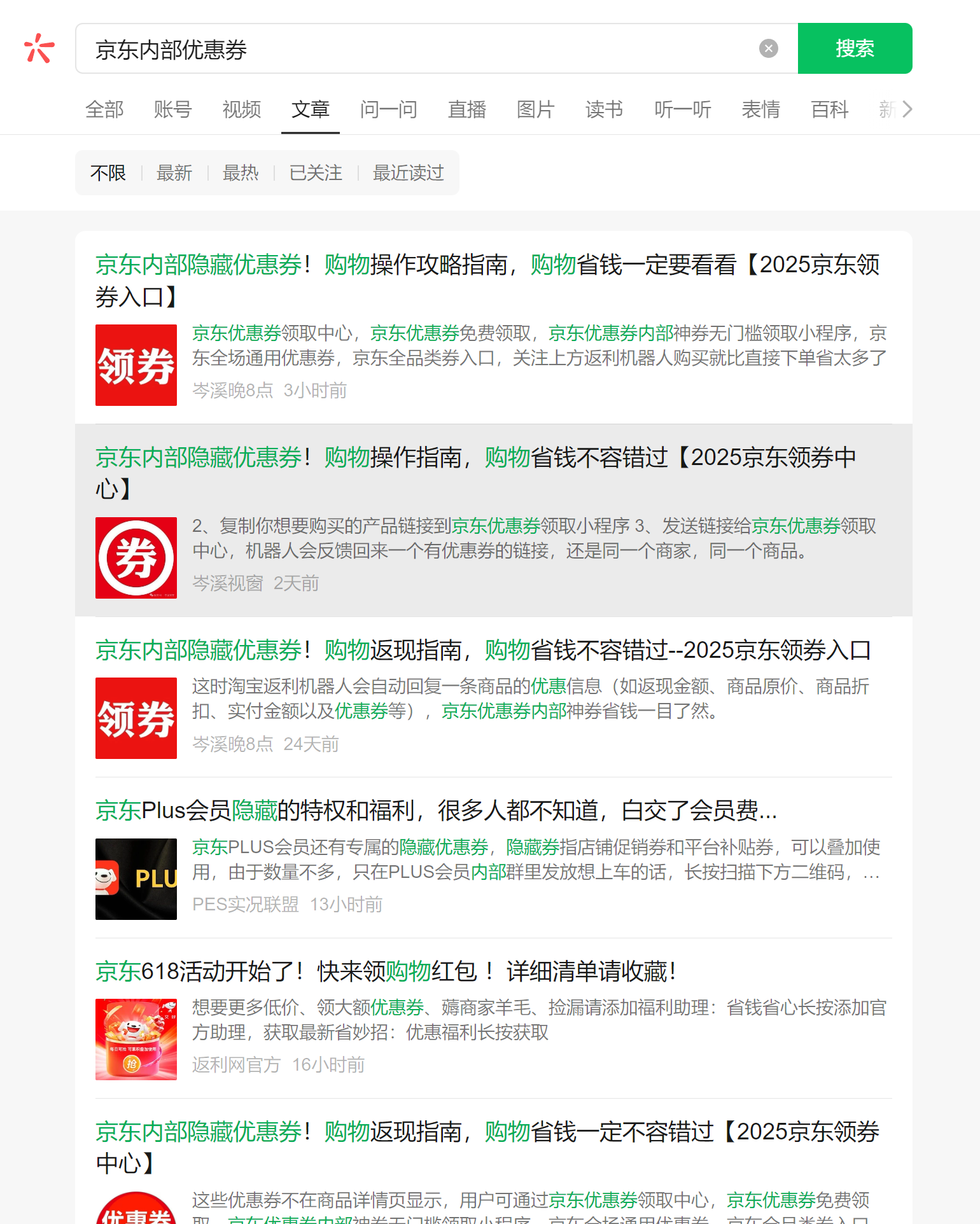Click the black PLUS thumbnail image

click(136, 879)
